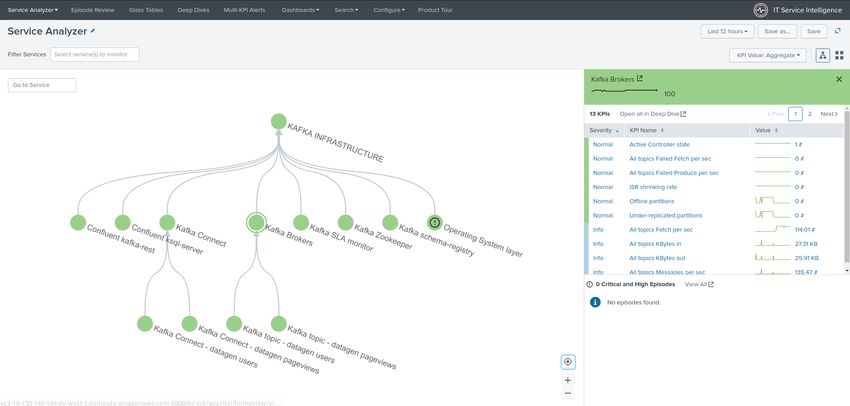Open Kafka Brokers in new window icon
The image size is (850, 406).
[x=640, y=79]
